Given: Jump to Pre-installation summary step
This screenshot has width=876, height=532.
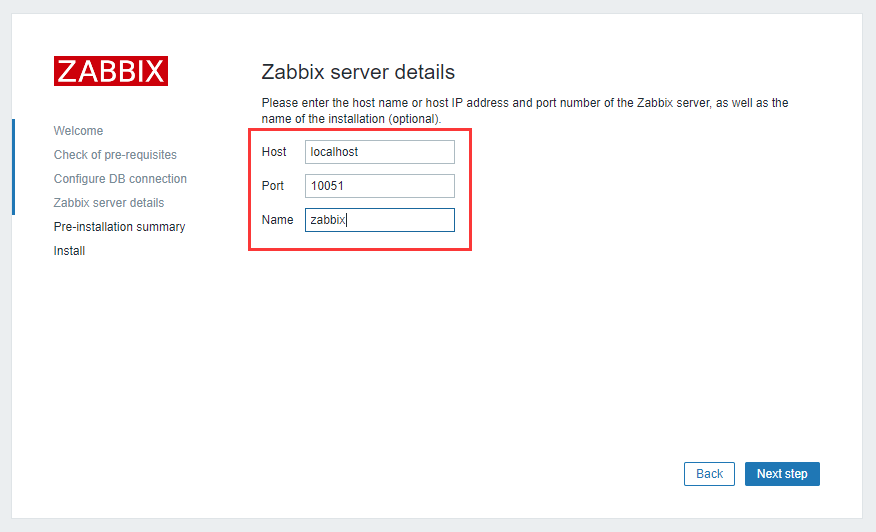Looking at the screenshot, I should [x=120, y=227].
